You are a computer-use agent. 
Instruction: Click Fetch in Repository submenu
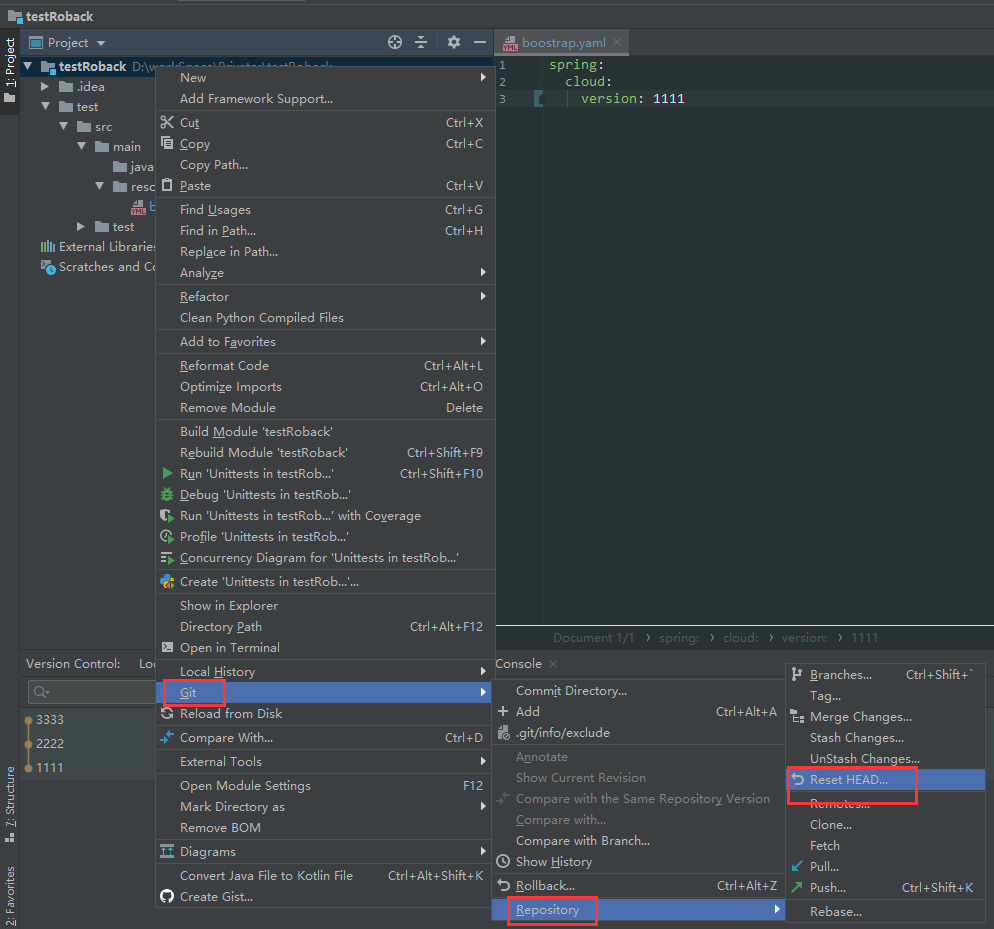tap(886, 845)
